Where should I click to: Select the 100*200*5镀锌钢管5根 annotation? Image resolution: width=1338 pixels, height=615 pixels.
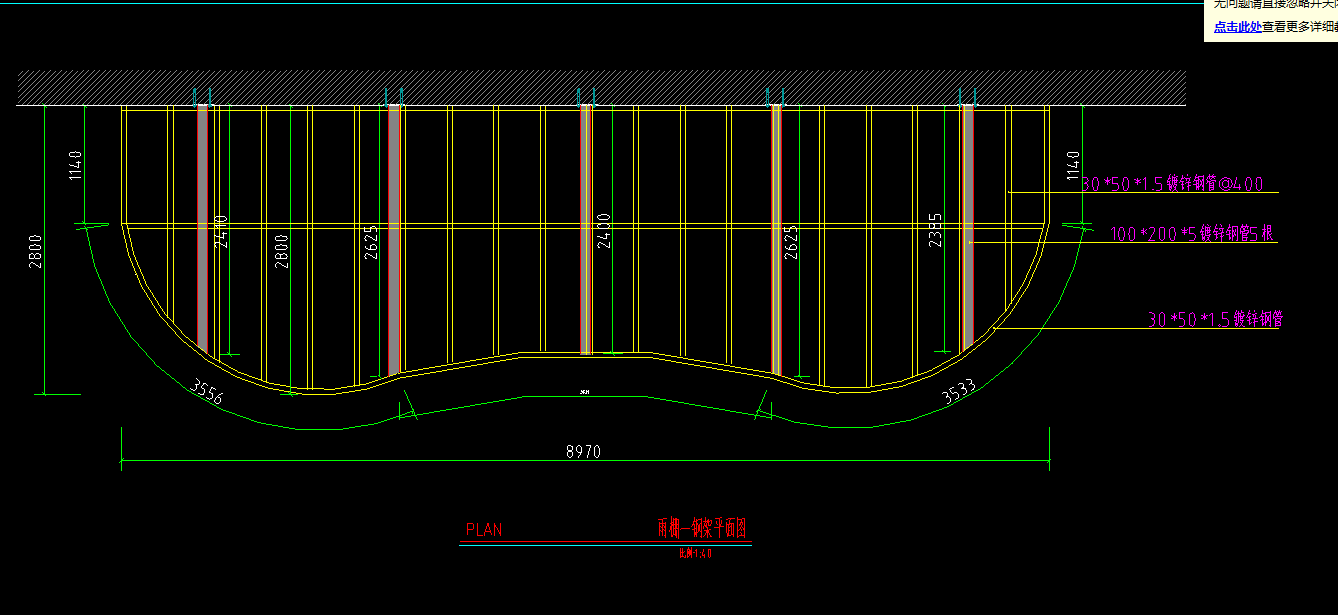pyautogui.click(x=1191, y=234)
